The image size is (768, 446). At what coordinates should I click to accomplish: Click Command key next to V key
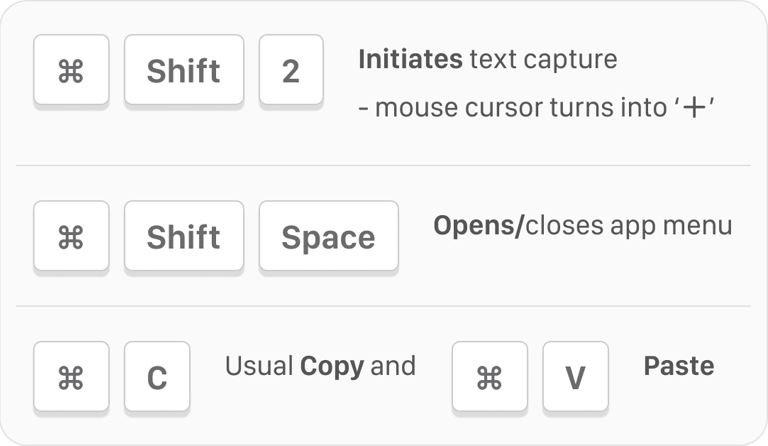(x=488, y=378)
